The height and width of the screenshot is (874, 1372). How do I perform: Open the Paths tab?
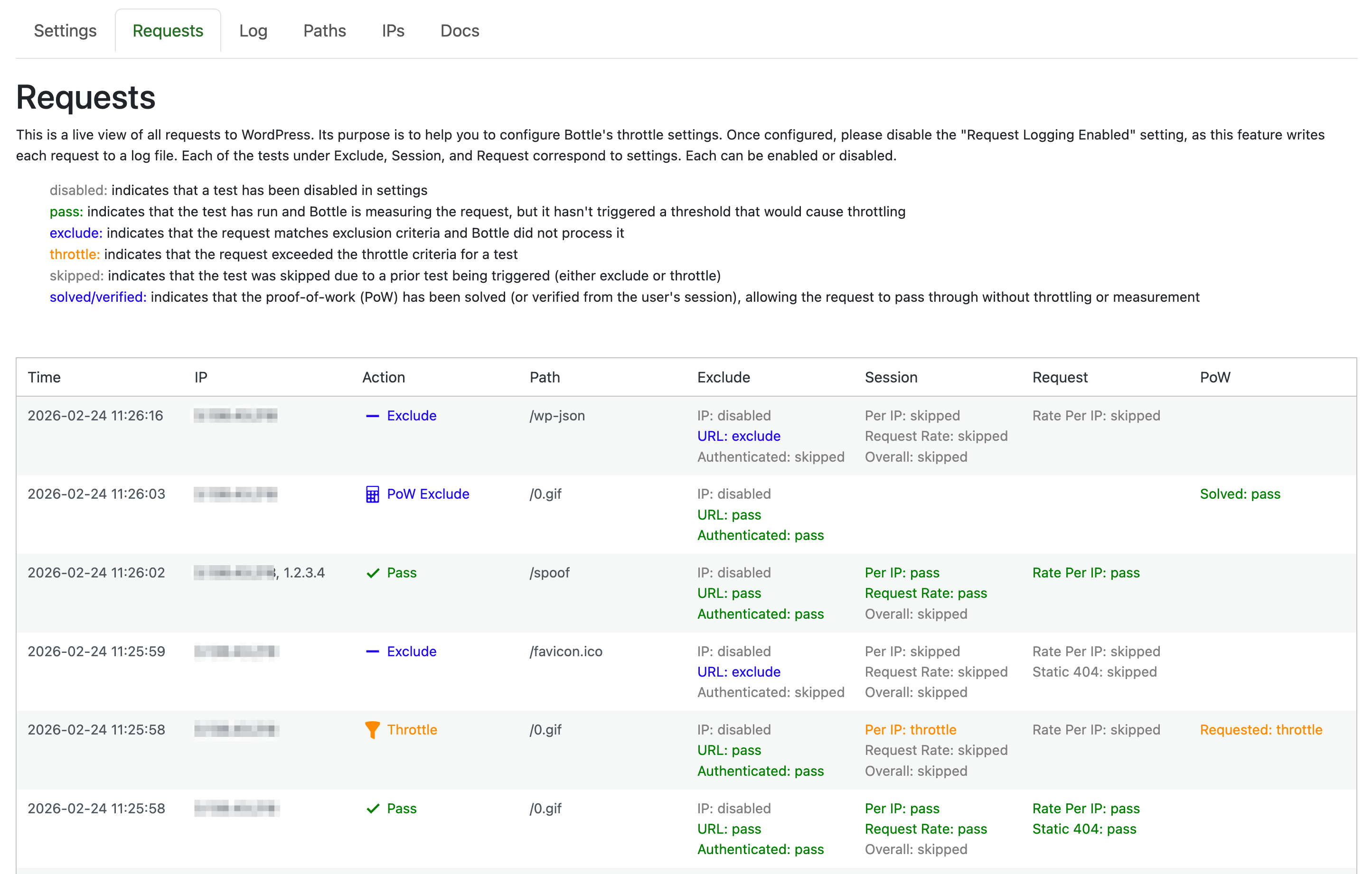324,31
